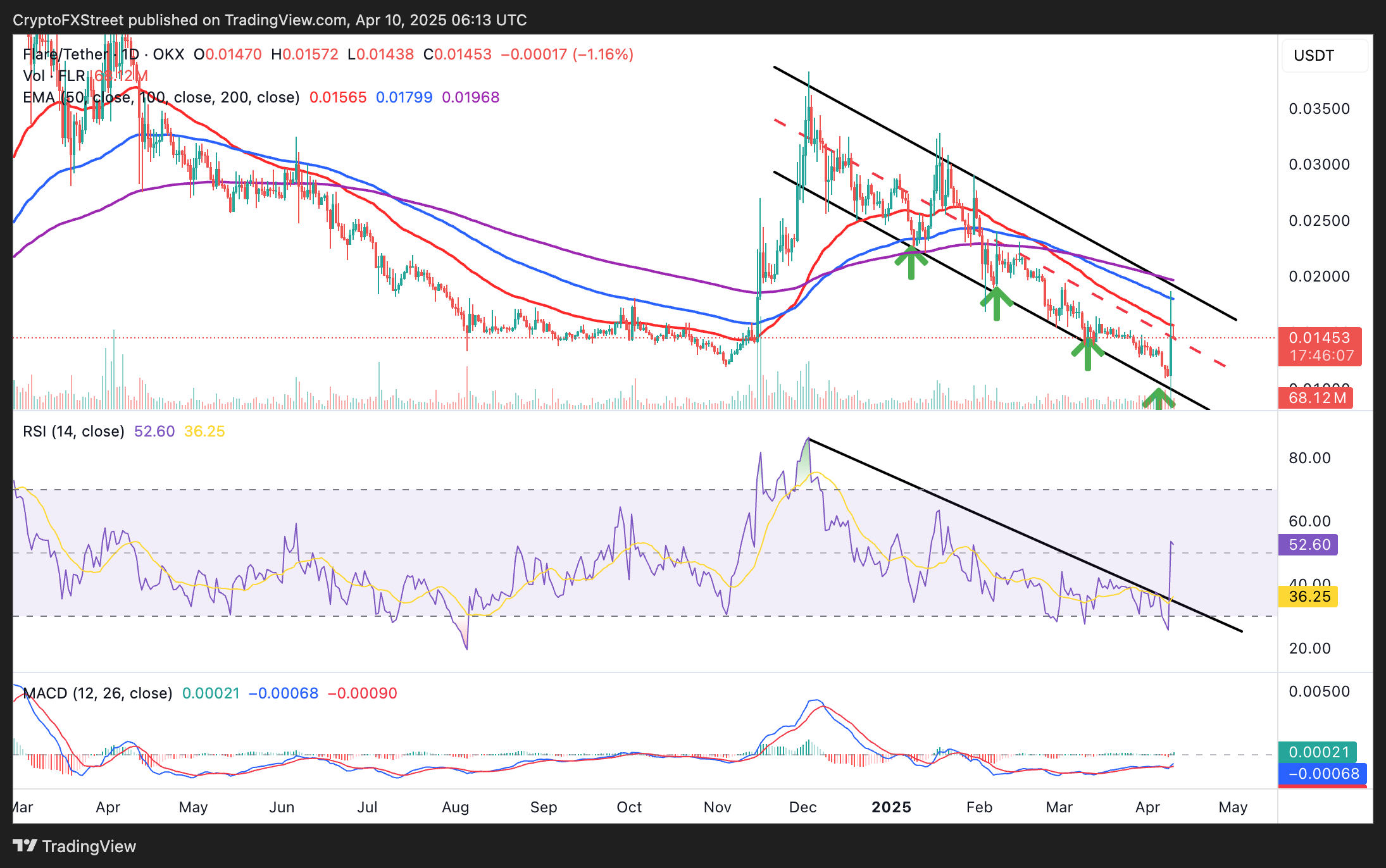Click the 2025 time axis marker

891,807
